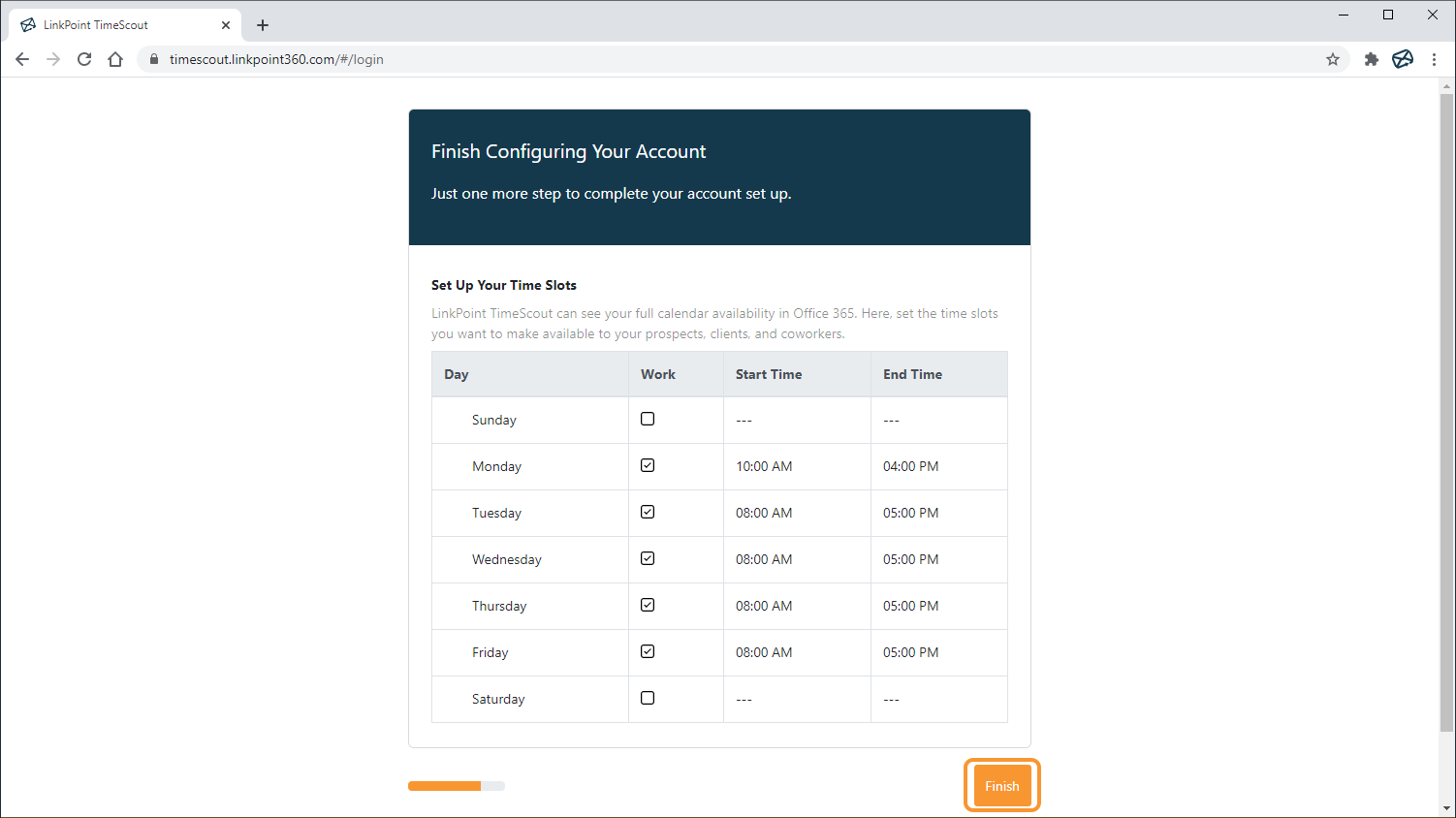Enable the Saturday work checkbox
The image size is (1456, 818).
tap(648, 698)
